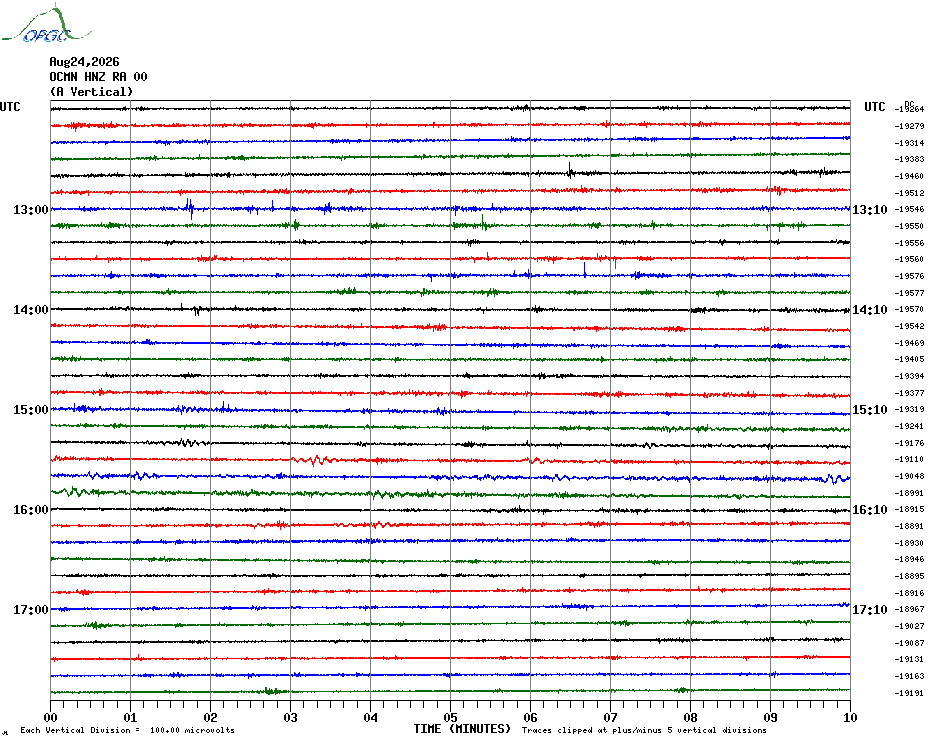Viewport: 930px width, 744px height.
Task: Click DC offset value -18946
Action: tap(909, 559)
